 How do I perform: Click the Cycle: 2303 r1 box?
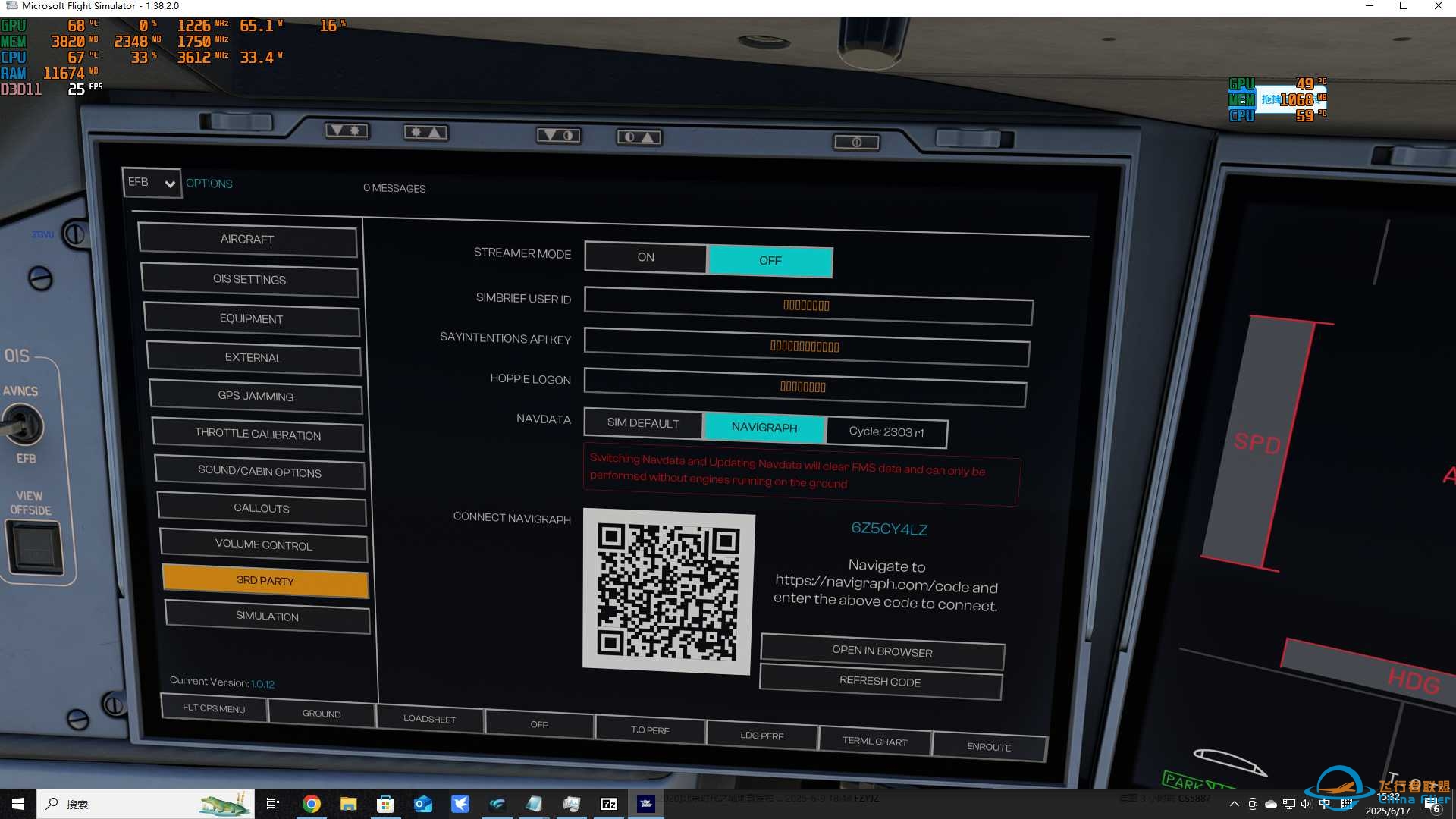click(886, 432)
